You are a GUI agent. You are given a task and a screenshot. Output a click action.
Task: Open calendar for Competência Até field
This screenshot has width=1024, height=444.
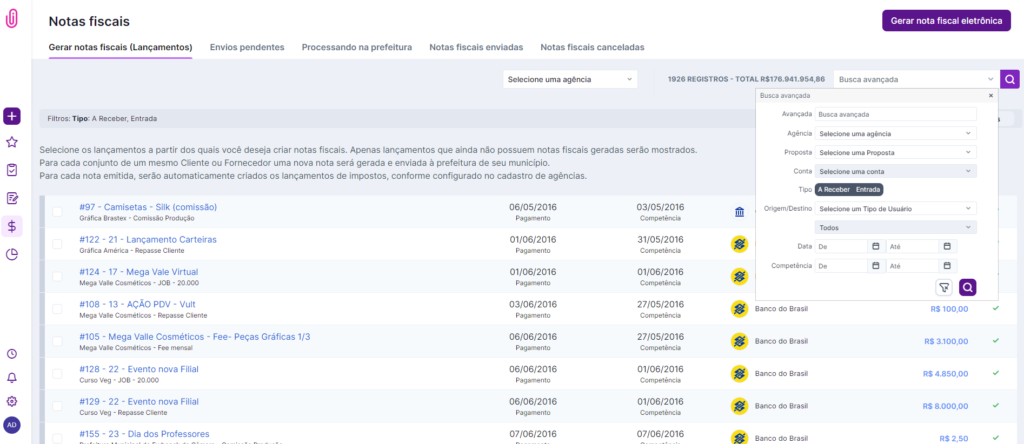tap(946, 266)
